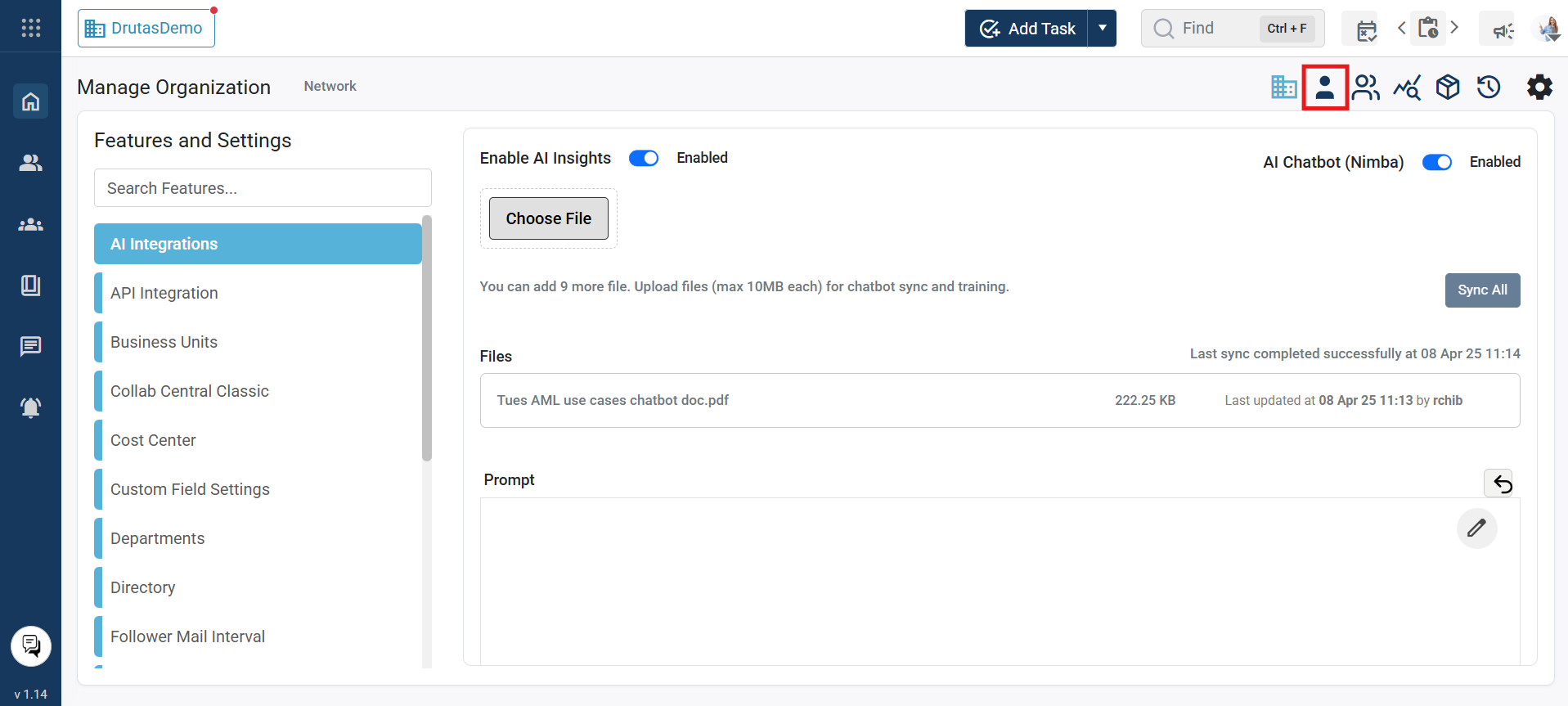Viewport: 1568px width, 706px height.
Task: Click the Search Features input field
Action: 263,188
